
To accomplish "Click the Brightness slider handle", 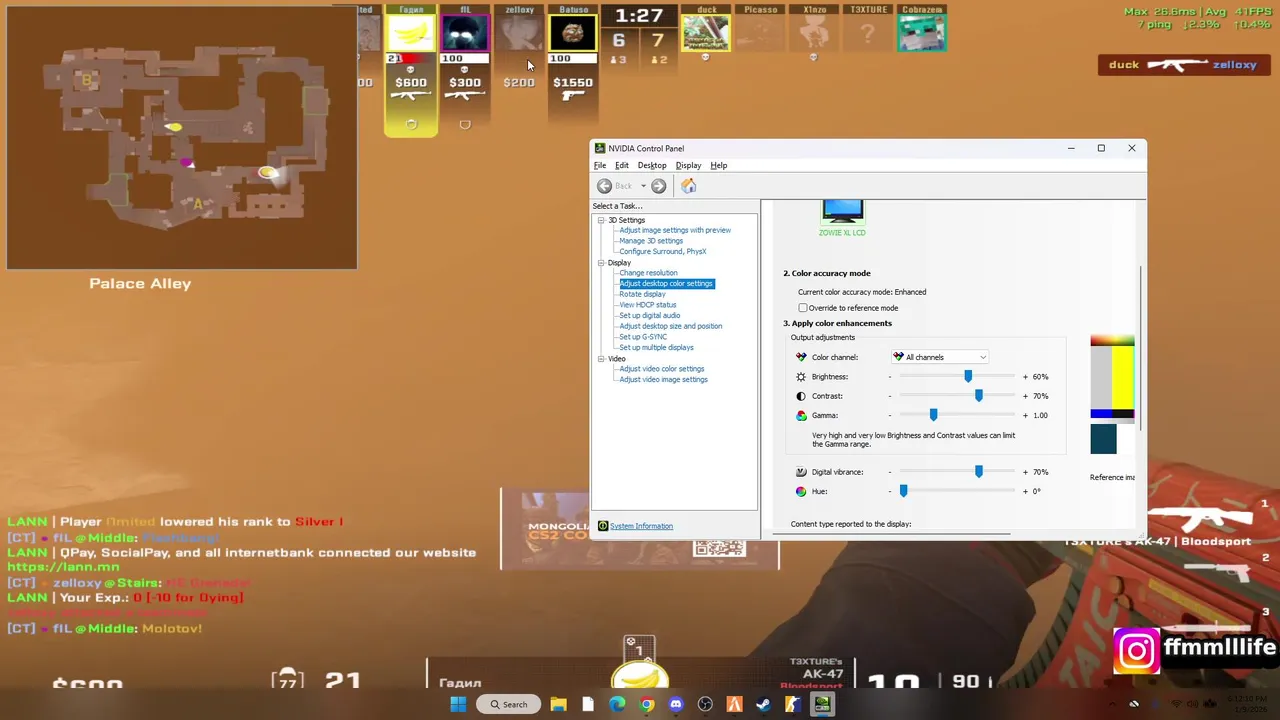I will tap(968, 377).
